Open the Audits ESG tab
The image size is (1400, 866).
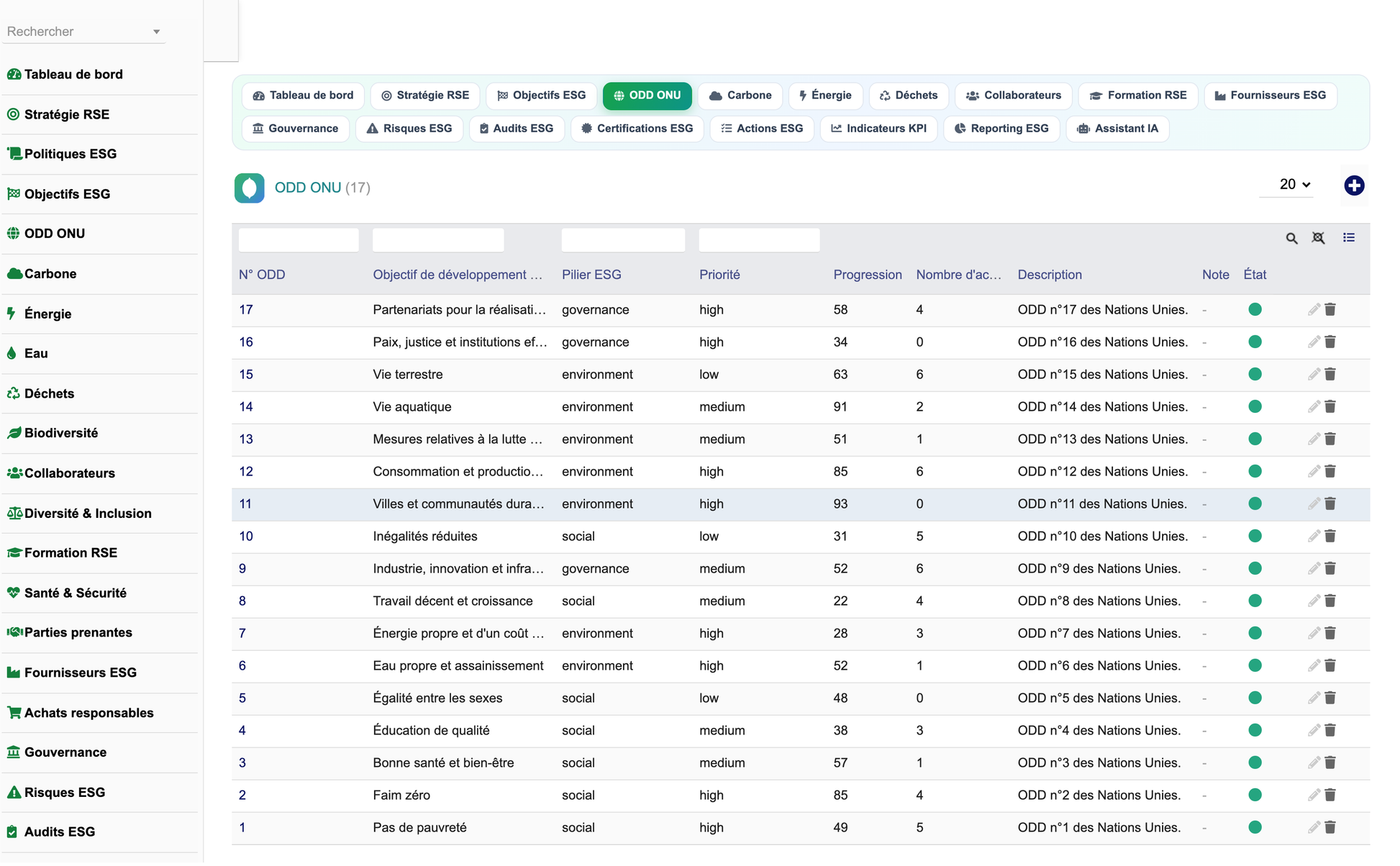coord(517,129)
